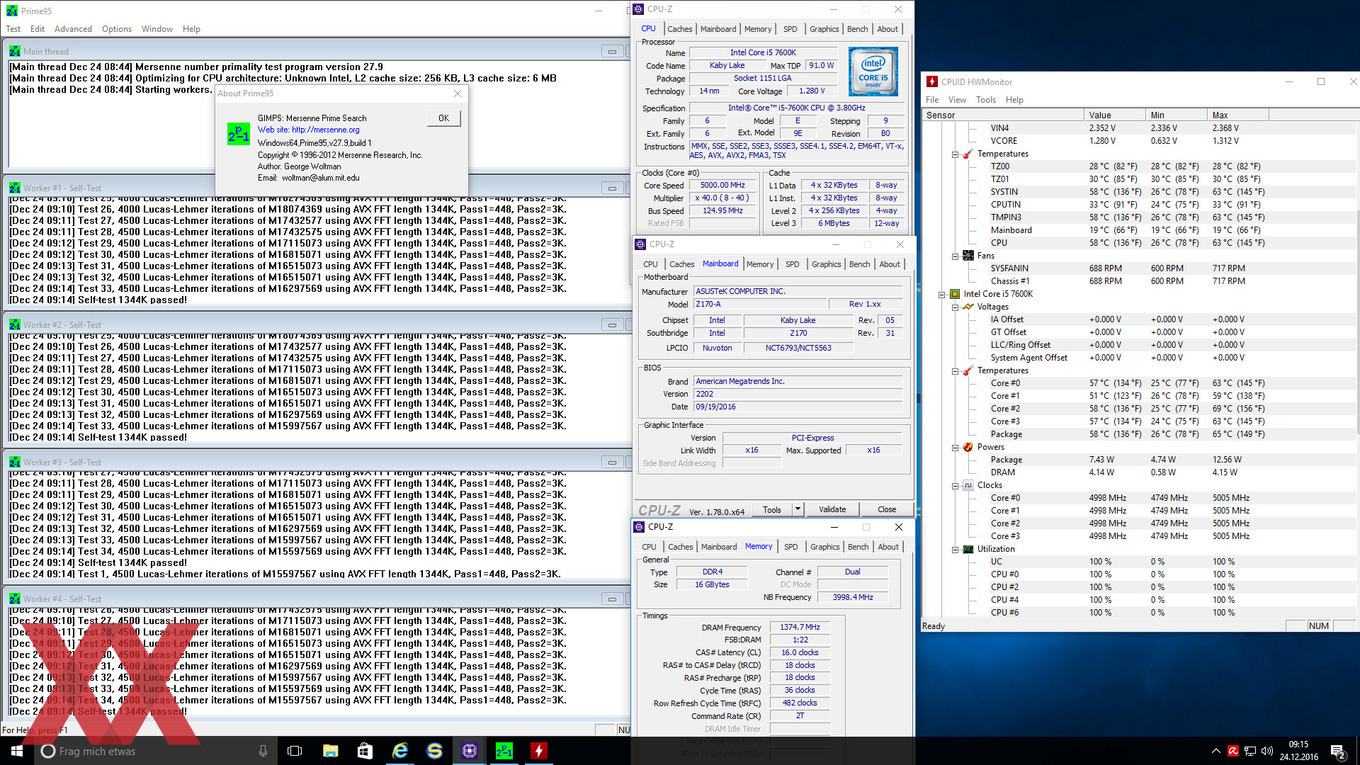This screenshot has width=1360, height=765.
Task: Click the Utilization category icon in HWMonitor
Action: [967, 549]
